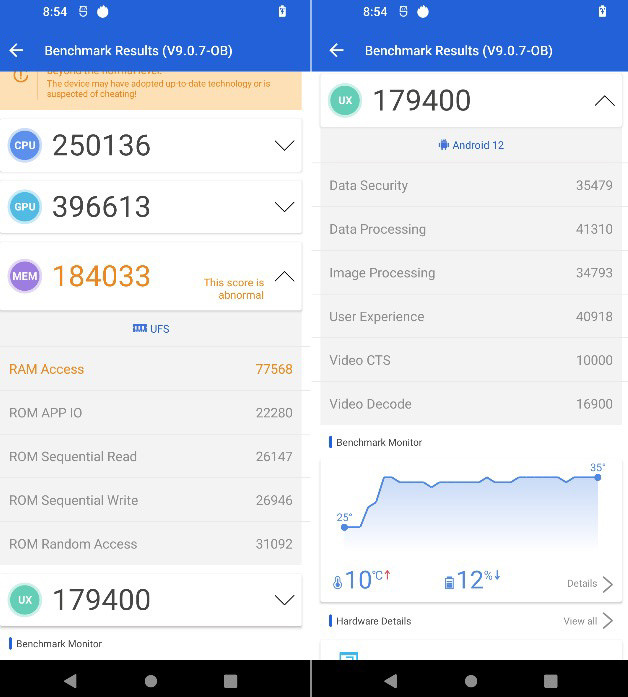Tap Android home button on left navigation bar
Image resolution: width=628 pixels, height=697 pixels.
click(x=151, y=681)
